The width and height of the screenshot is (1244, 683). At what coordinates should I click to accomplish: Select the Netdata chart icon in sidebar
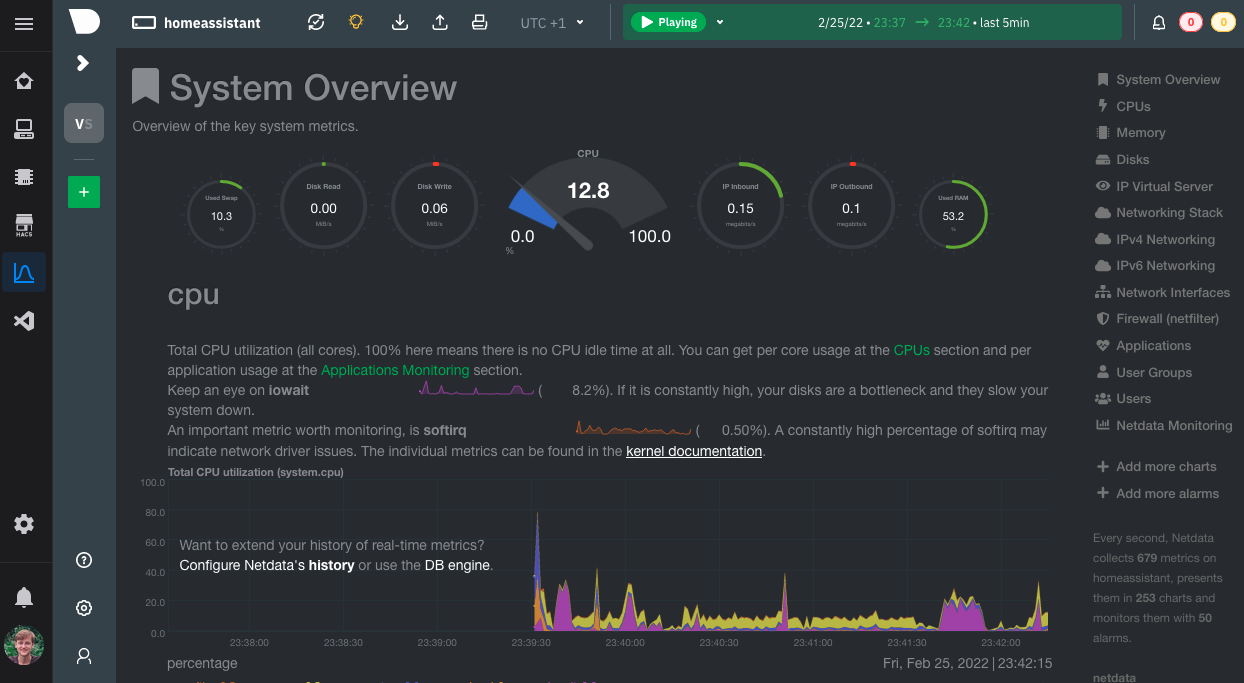coord(24,272)
